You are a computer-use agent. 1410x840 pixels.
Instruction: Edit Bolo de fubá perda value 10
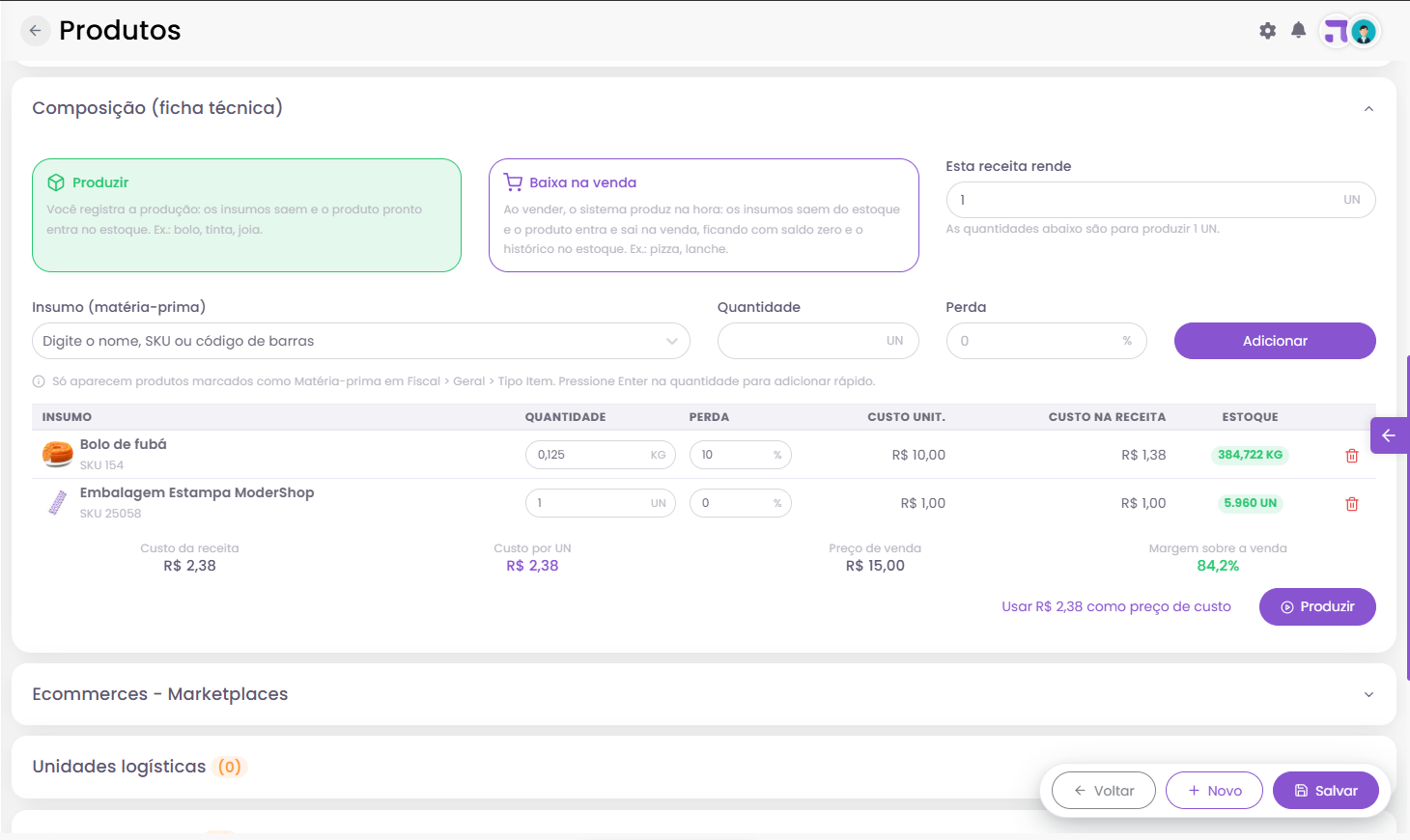741,455
